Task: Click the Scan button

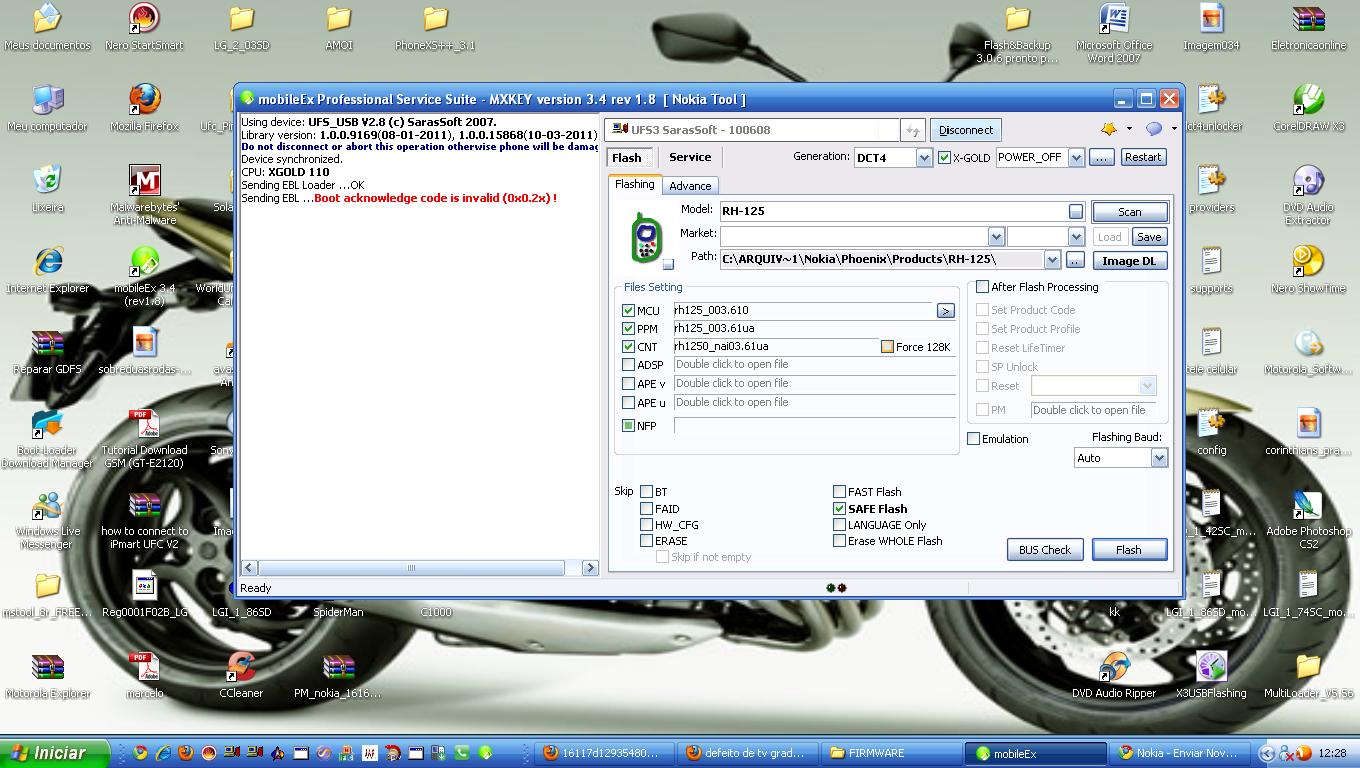Action: pyautogui.click(x=1130, y=212)
